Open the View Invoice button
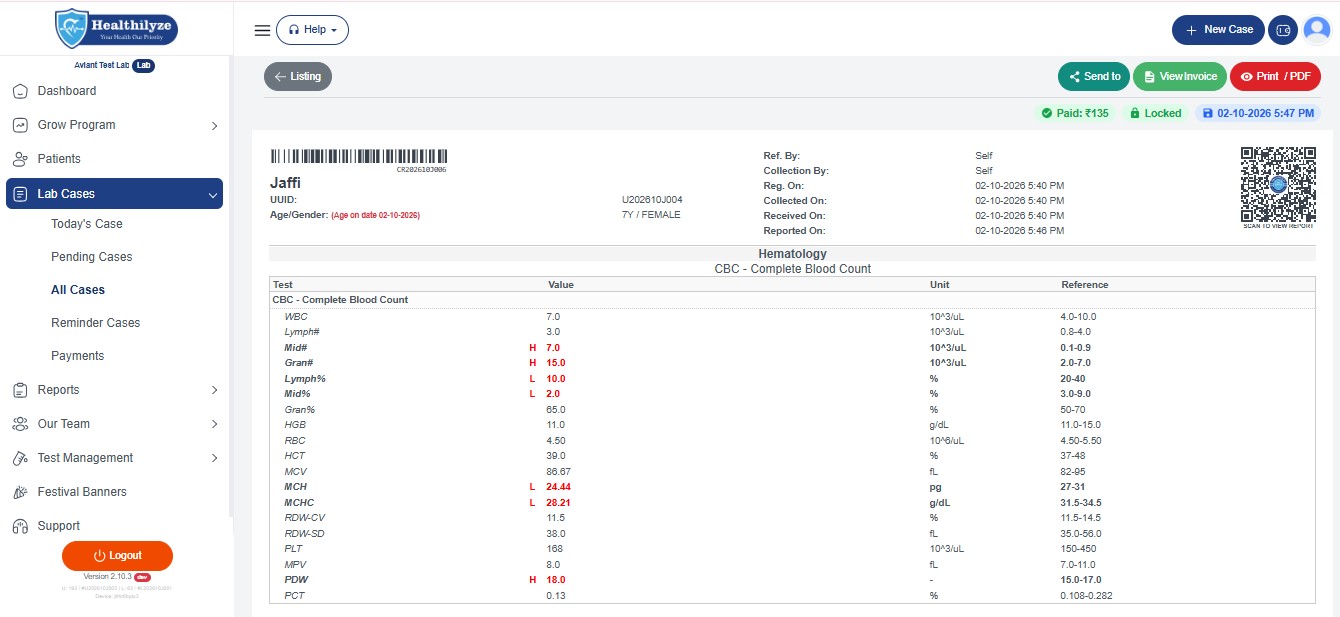The width and height of the screenshot is (1340, 617). click(1180, 76)
